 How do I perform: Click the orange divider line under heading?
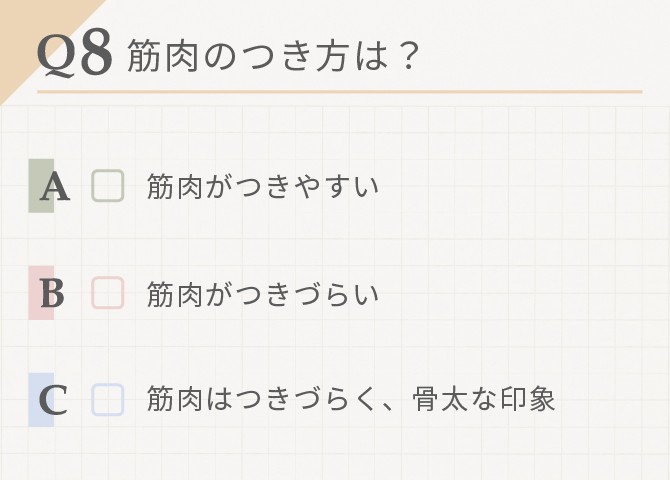tap(340, 91)
